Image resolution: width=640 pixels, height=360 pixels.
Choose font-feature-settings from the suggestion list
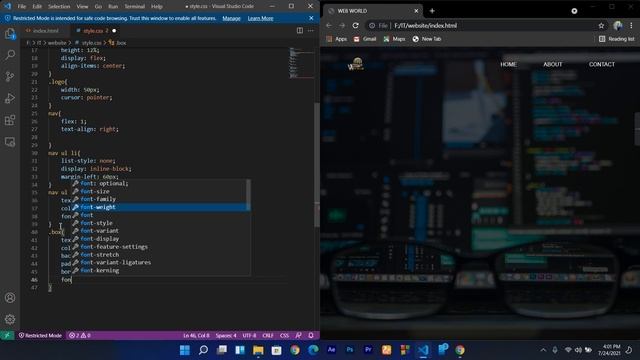[160, 247]
